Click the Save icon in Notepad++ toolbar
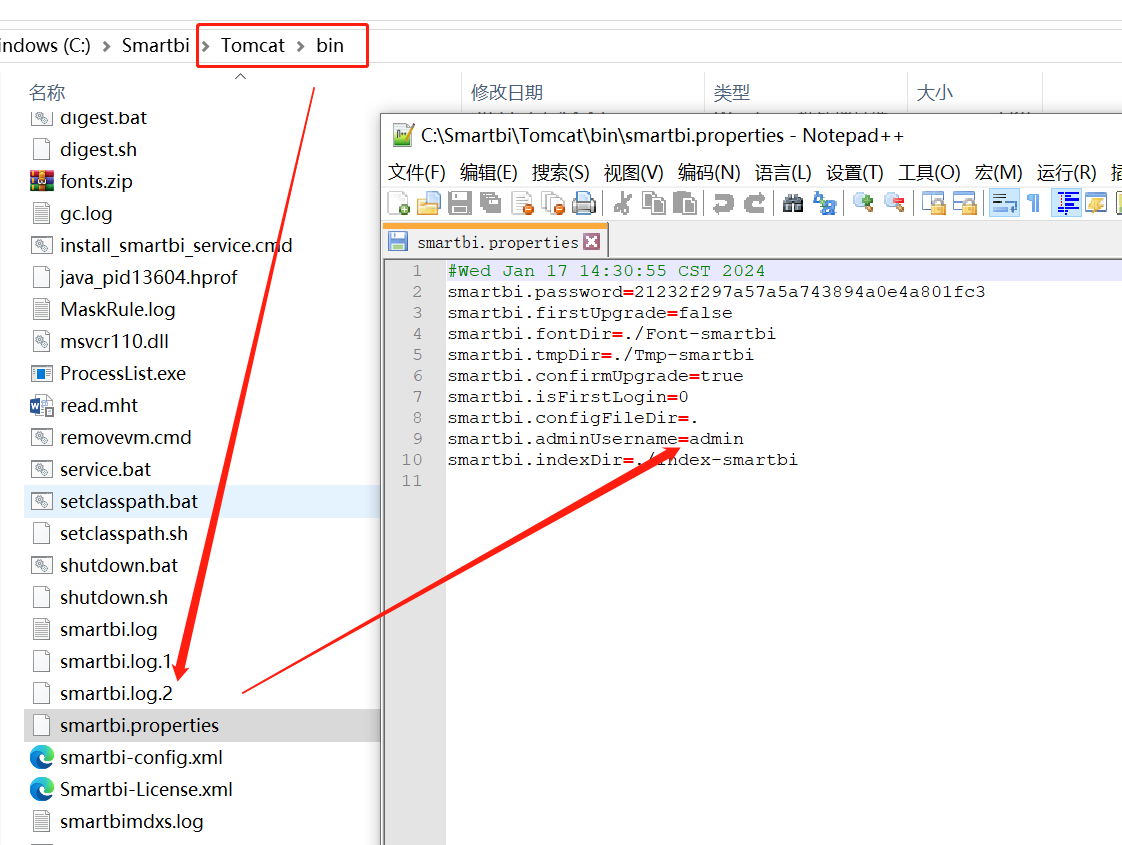 coord(459,204)
